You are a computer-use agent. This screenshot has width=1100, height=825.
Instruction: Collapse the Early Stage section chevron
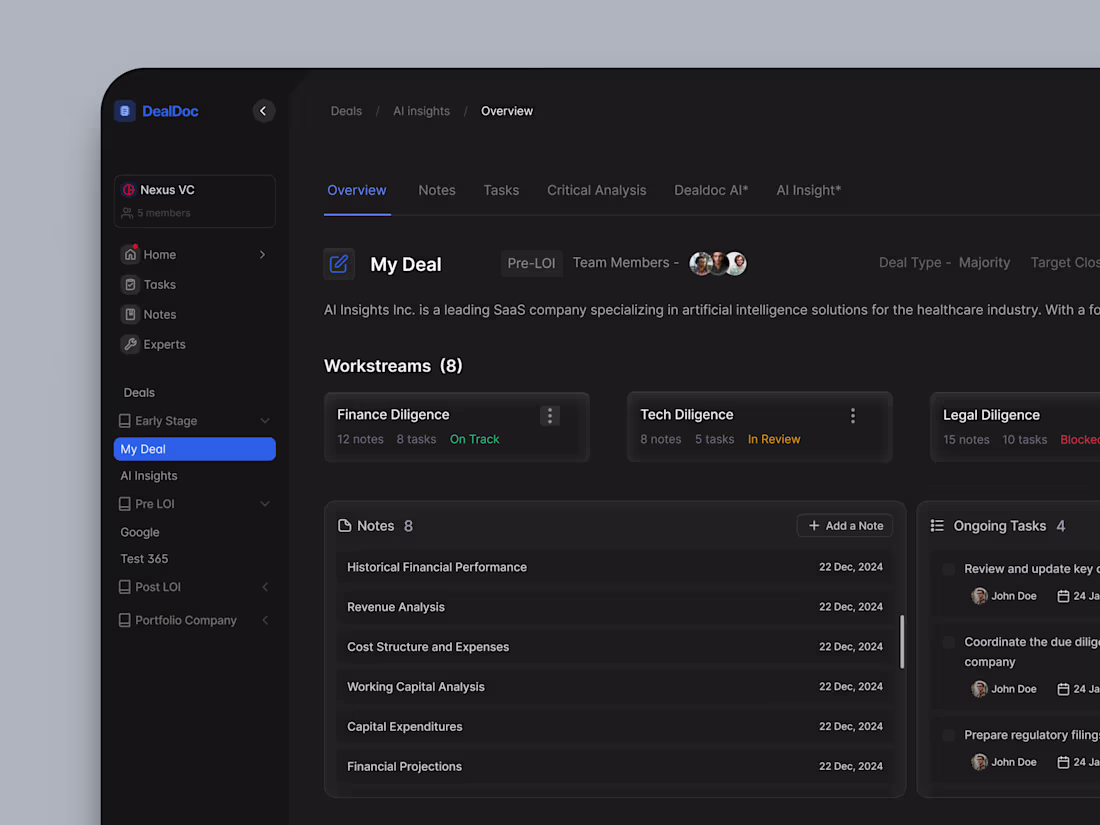click(265, 420)
